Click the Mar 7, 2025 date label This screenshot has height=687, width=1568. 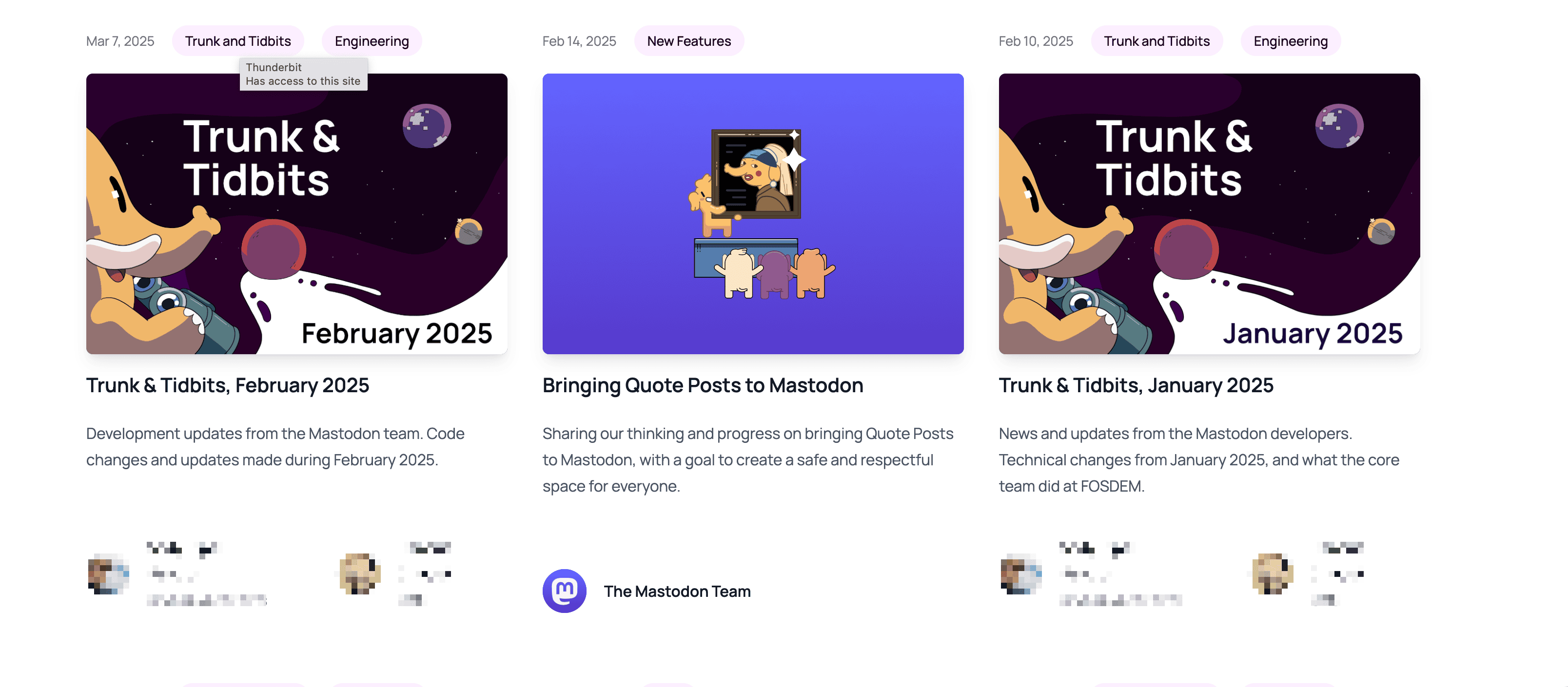[x=120, y=41]
